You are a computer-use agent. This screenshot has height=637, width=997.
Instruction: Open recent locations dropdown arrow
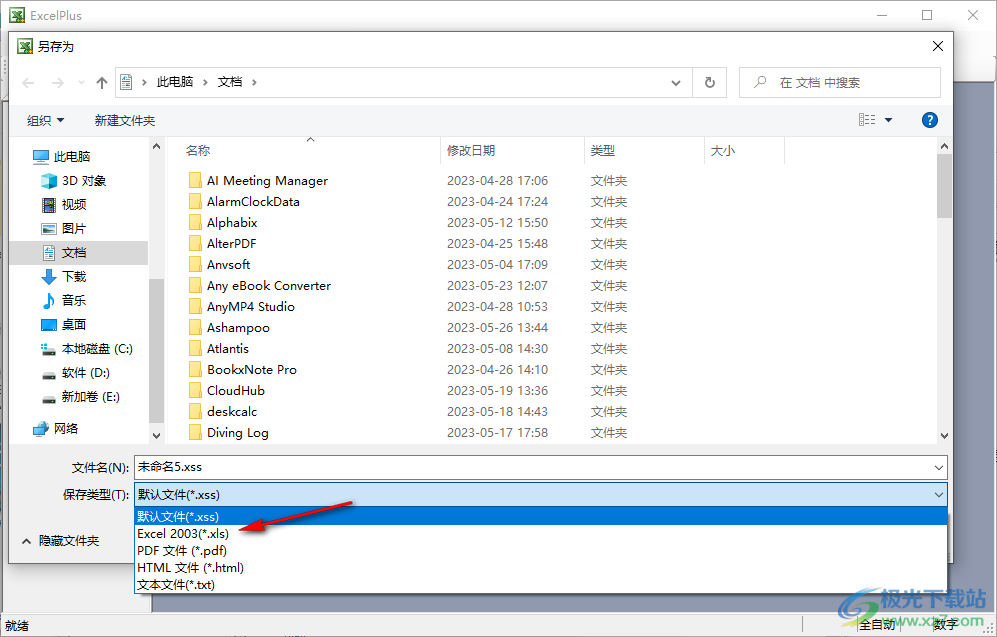81,83
